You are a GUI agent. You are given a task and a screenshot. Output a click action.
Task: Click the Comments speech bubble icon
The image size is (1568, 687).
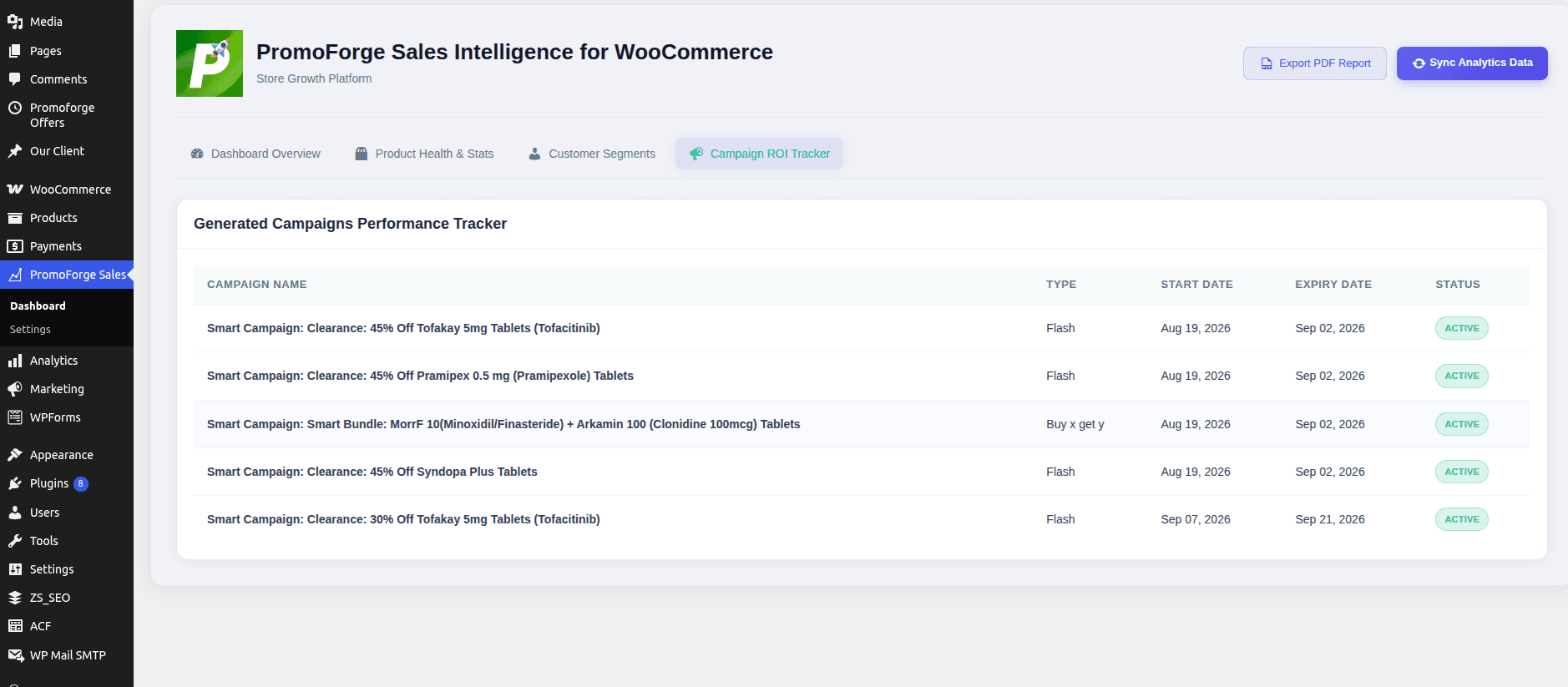(x=15, y=79)
